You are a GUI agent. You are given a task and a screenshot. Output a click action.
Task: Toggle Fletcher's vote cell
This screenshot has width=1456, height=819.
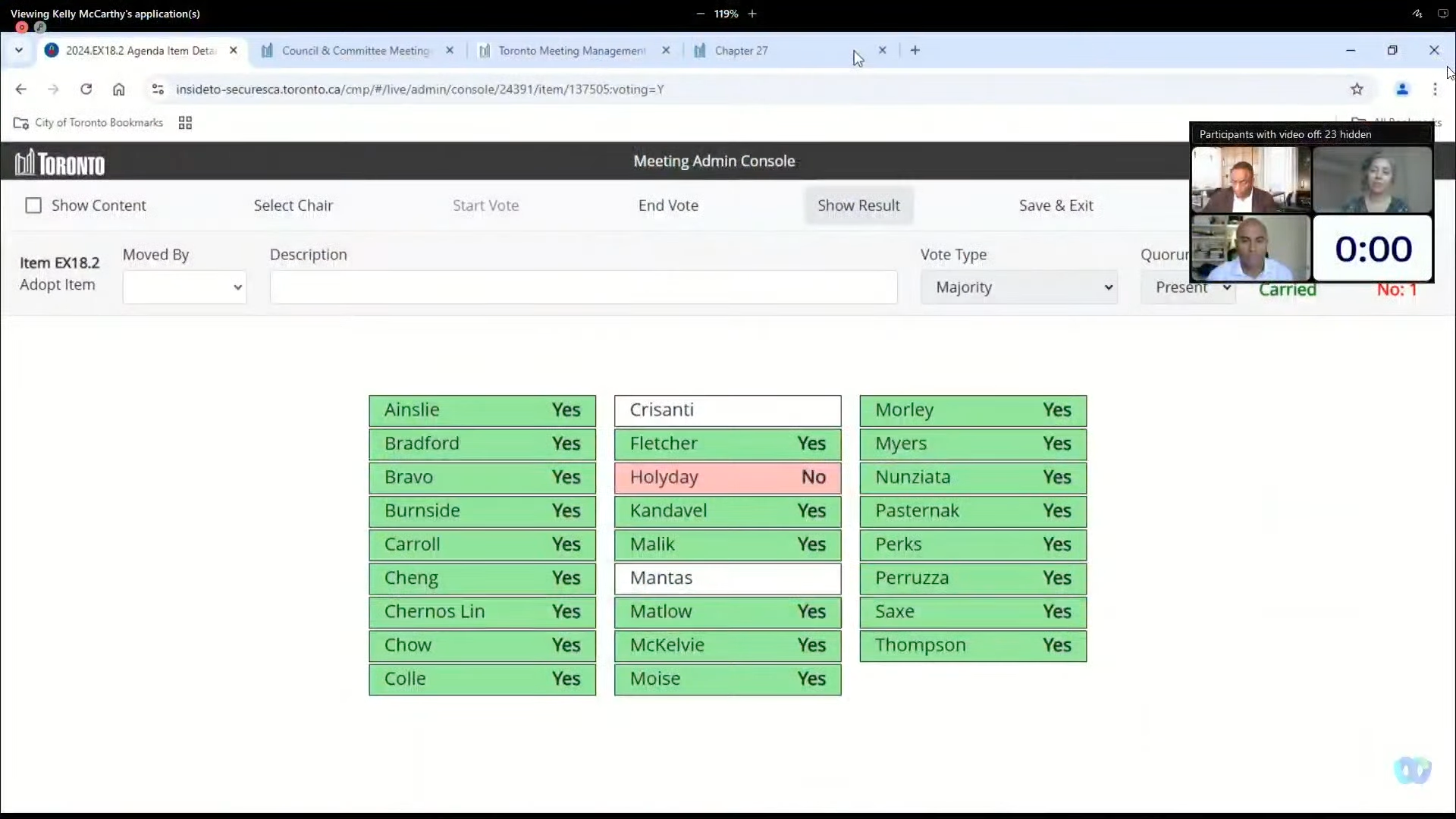point(727,444)
